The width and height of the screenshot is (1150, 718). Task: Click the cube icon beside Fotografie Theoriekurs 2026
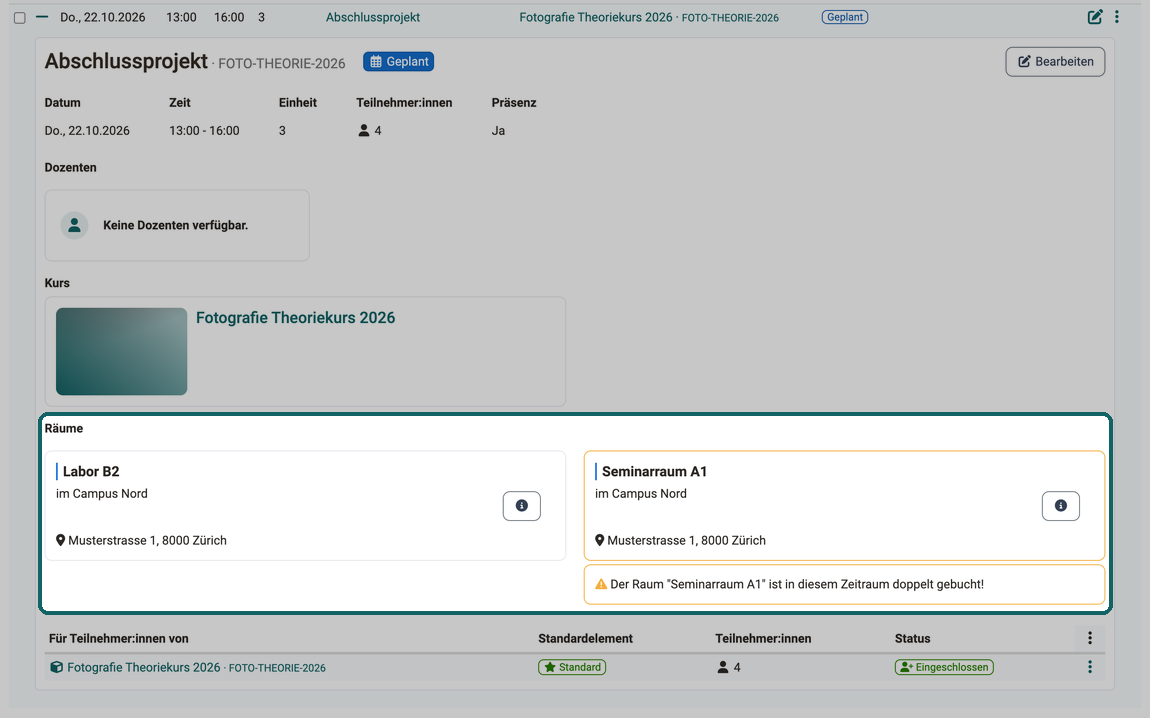[56, 667]
